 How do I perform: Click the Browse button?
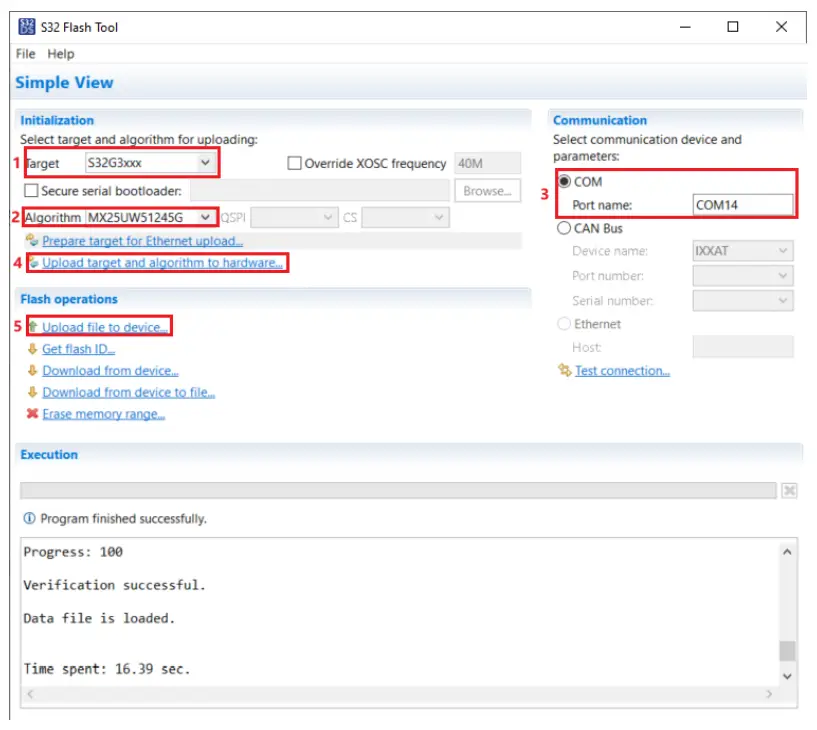pyautogui.click(x=487, y=191)
